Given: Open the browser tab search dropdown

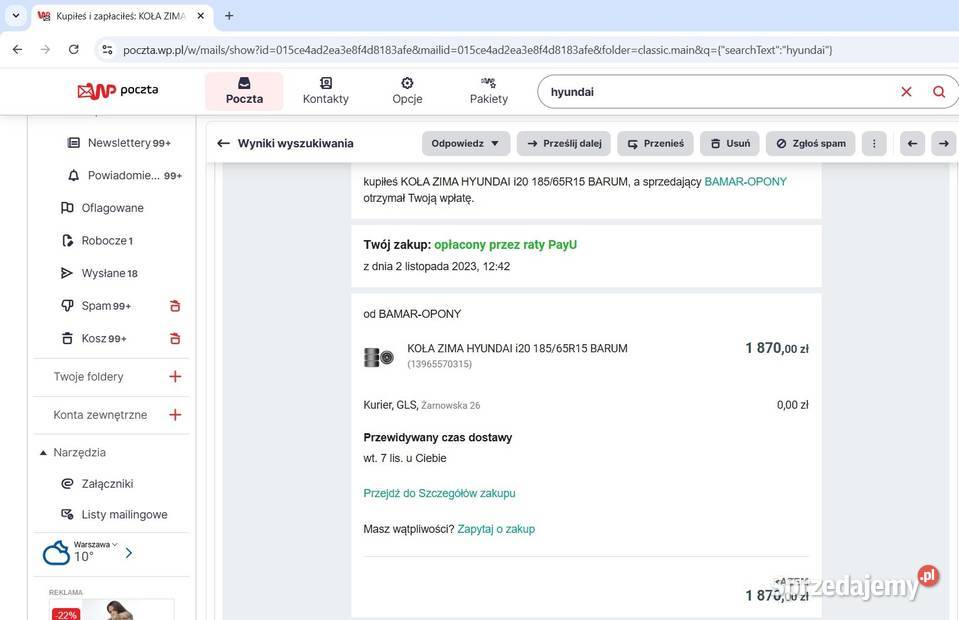Looking at the screenshot, I should coord(16,16).
